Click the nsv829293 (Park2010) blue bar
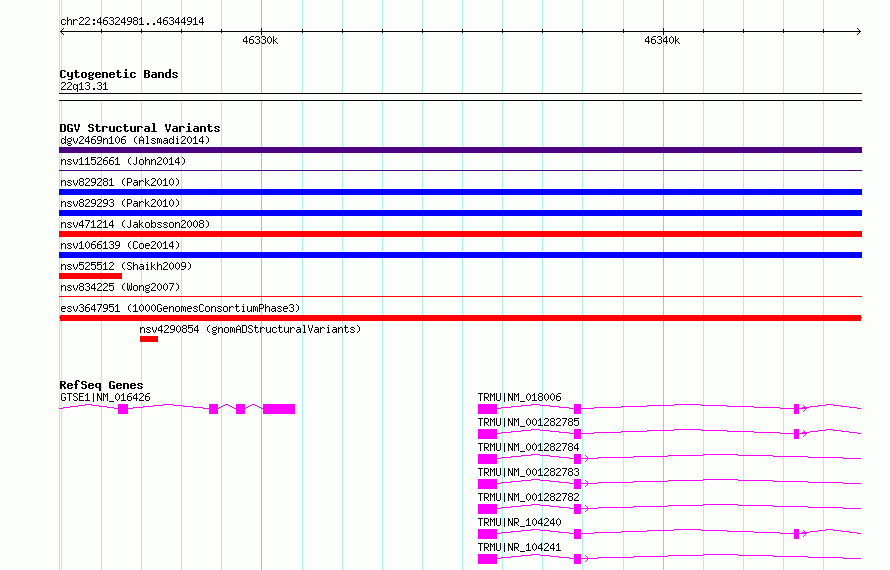This screenshot has height=570, width=890. (460, 213)
